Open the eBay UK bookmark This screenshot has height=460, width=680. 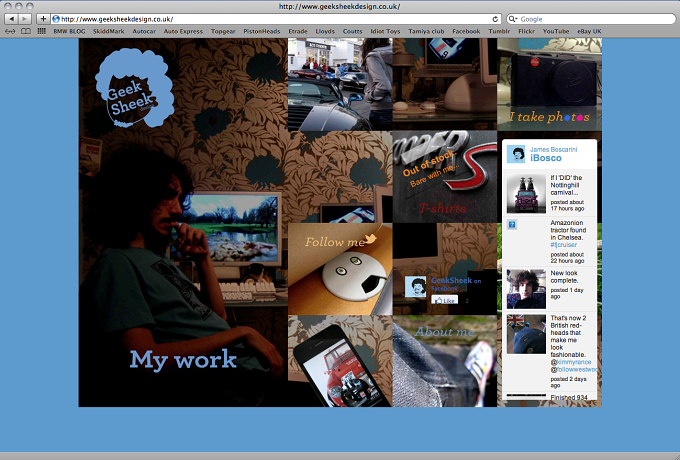(589, 31)
